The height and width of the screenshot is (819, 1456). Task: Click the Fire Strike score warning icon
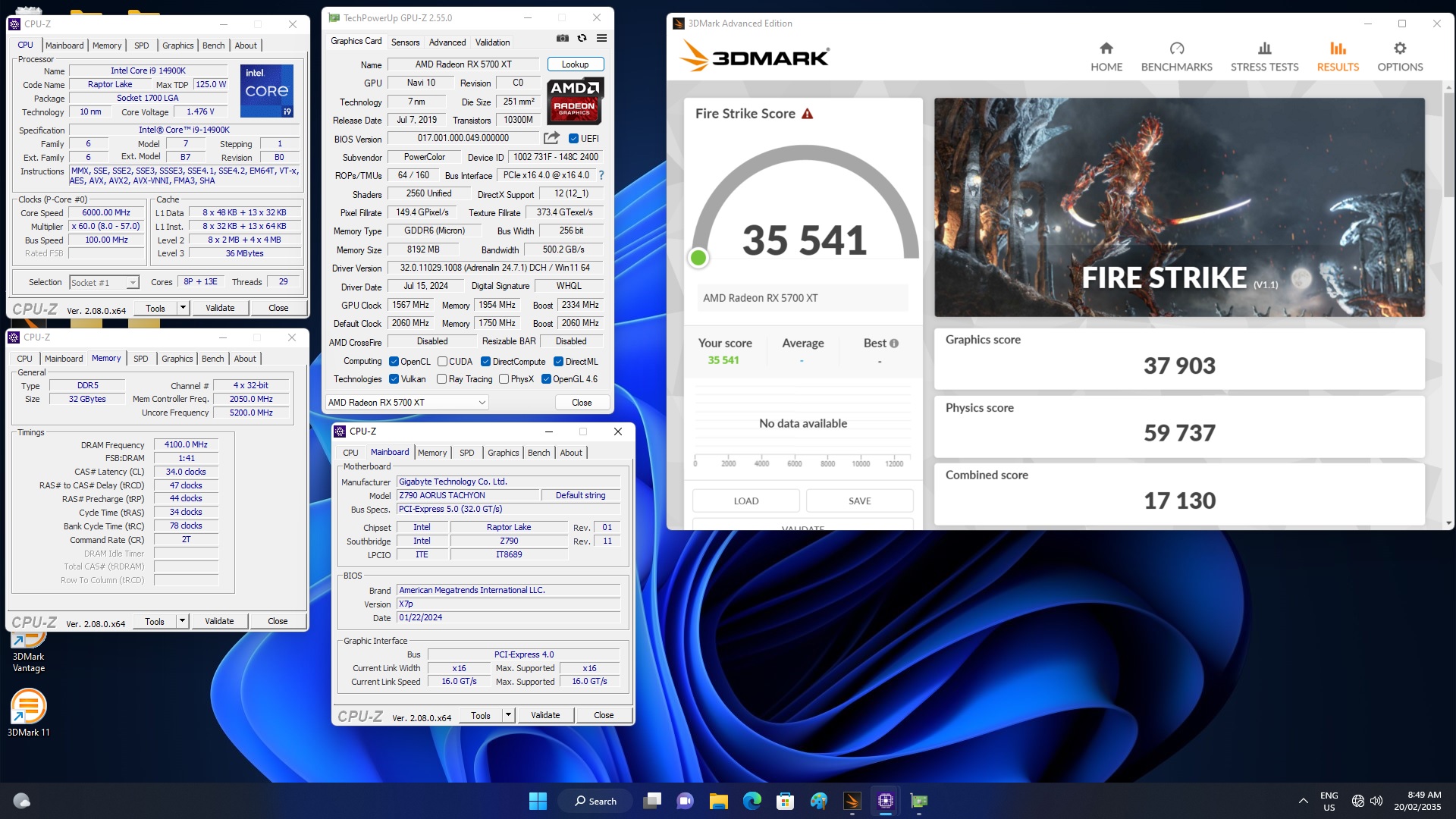[808, 114]
